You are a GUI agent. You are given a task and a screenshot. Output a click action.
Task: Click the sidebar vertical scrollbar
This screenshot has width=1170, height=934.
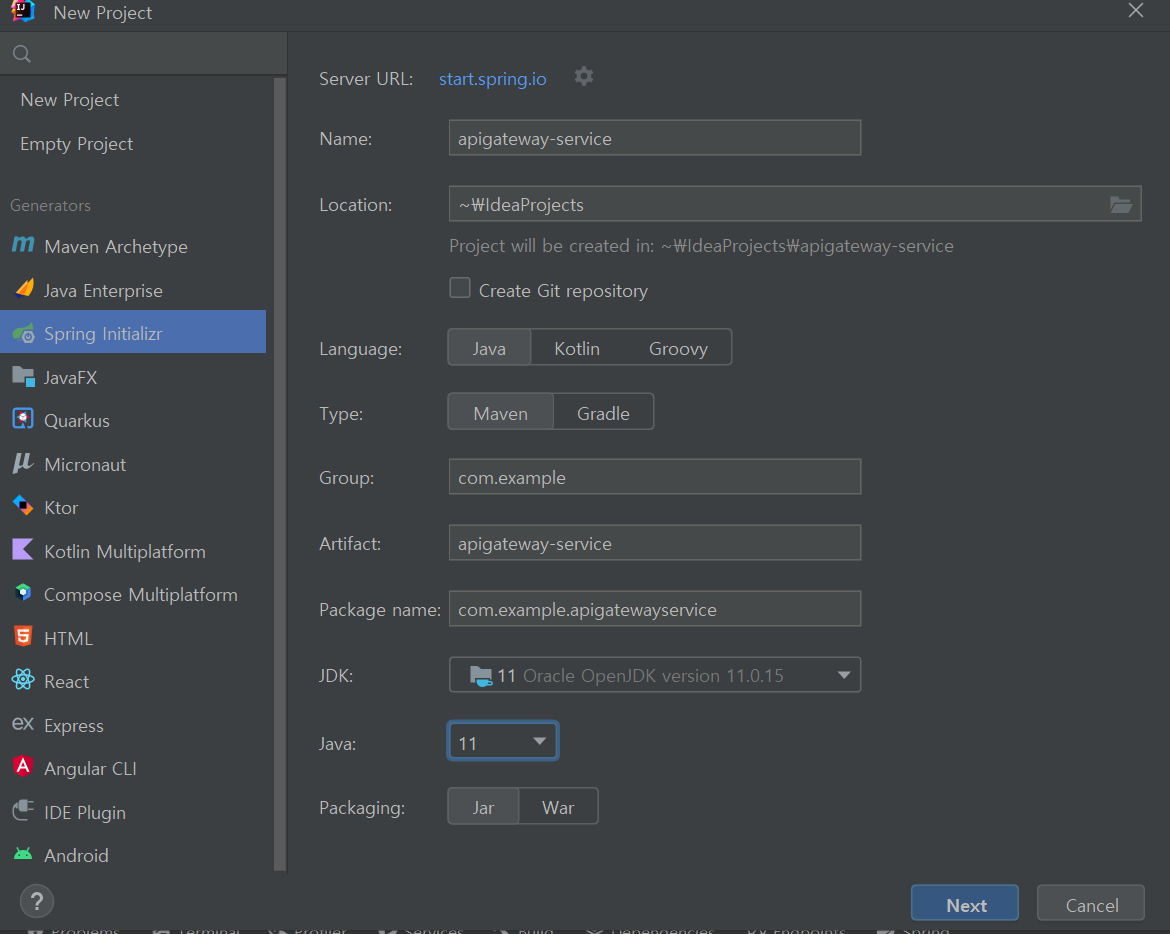(280, 474)
